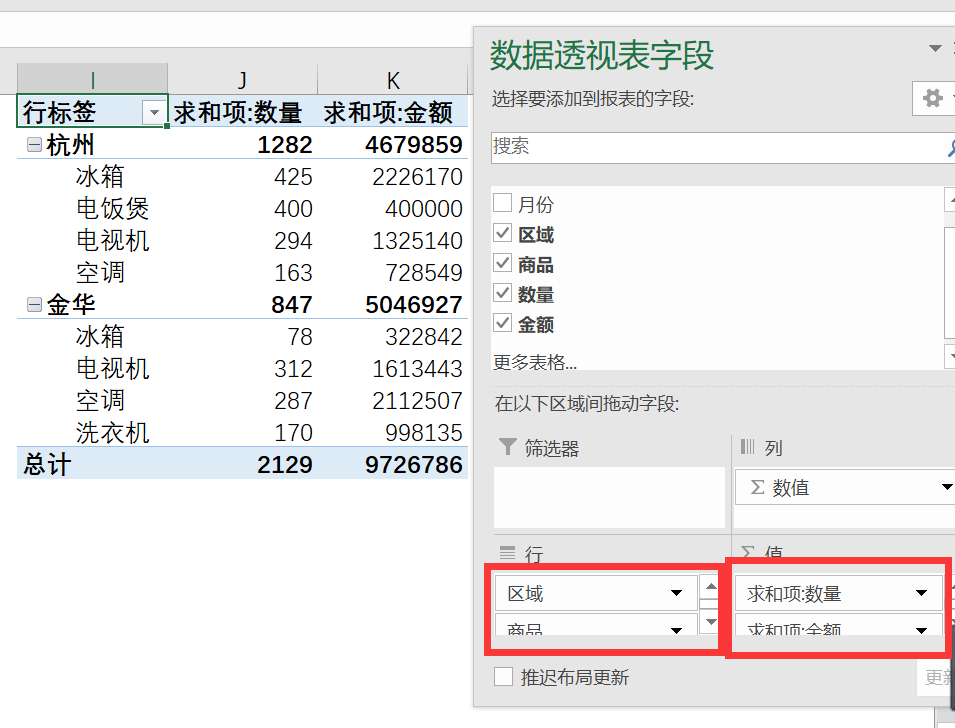Select cell with value 998135
This screenshot has width=955, height=728.
(423, 433)
